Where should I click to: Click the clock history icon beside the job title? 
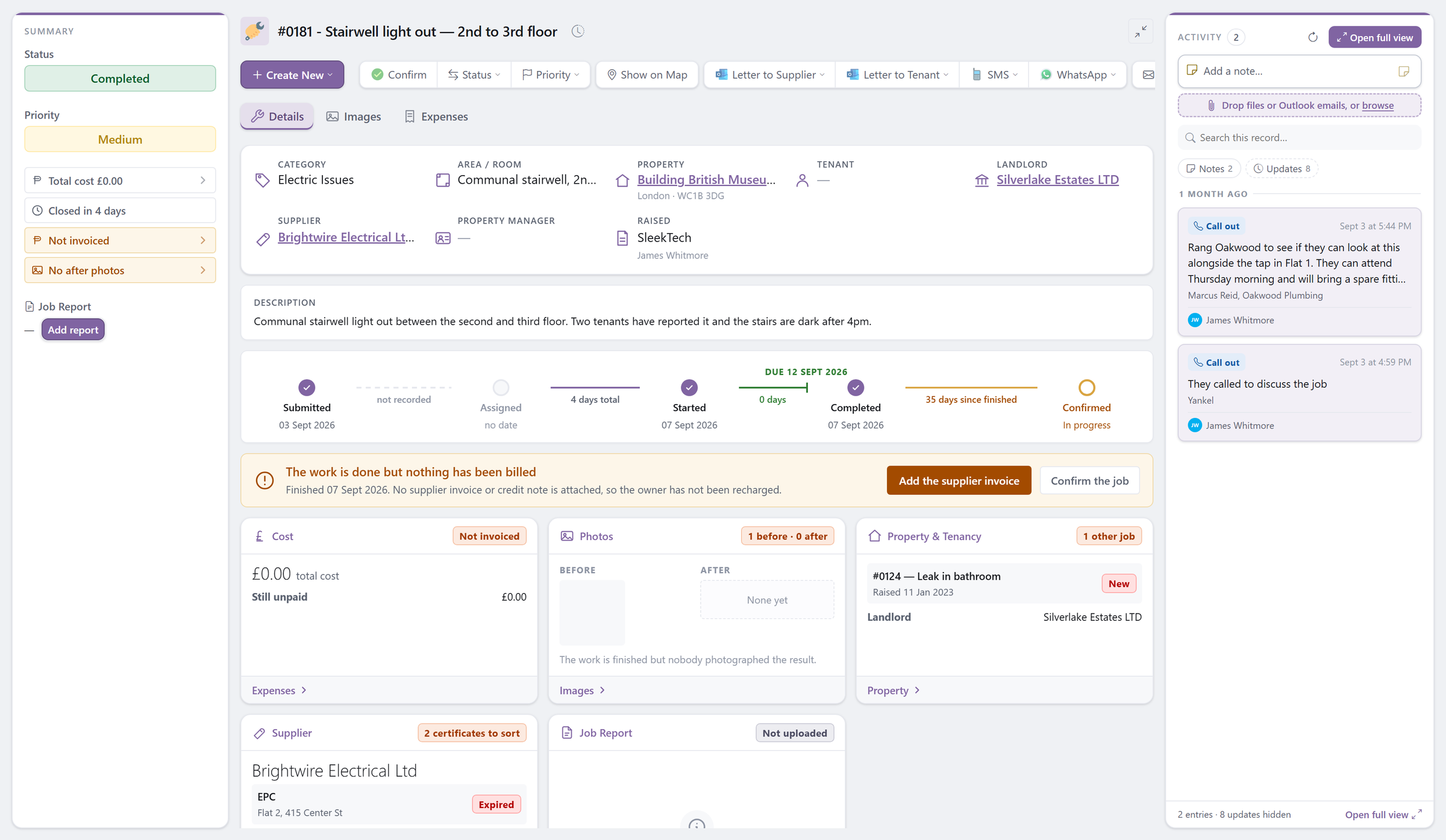point(578,31)
